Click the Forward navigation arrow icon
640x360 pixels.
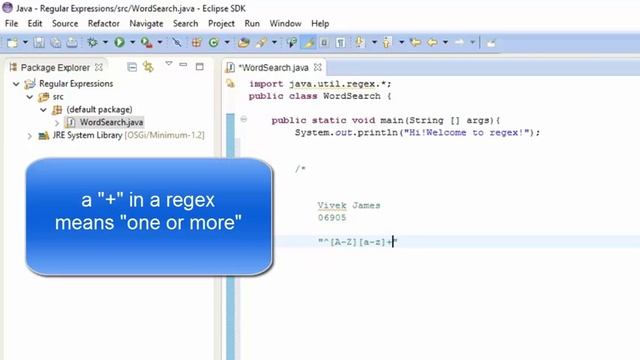tap(459, 42)
